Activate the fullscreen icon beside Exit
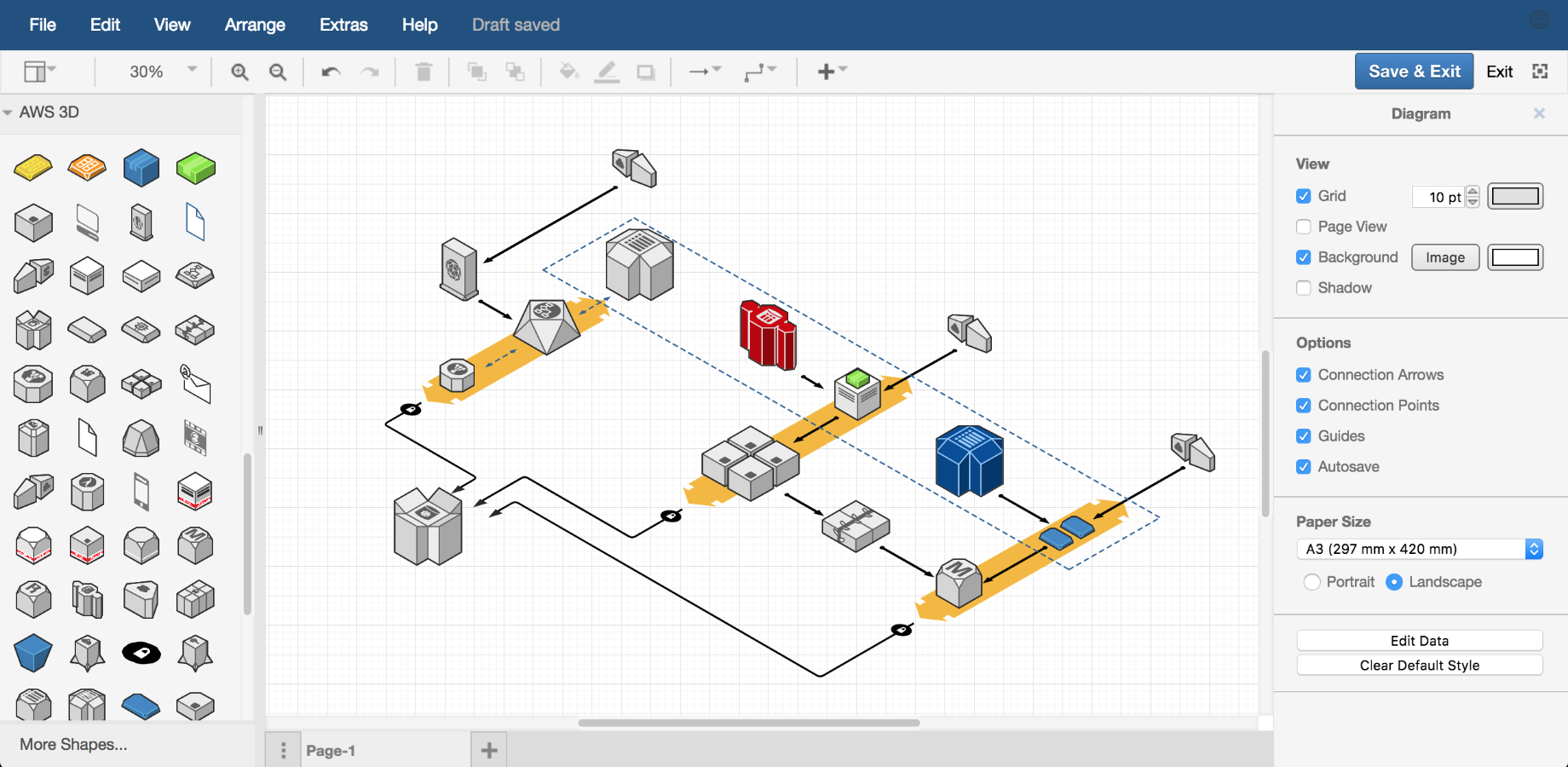Screen dimensions: 1568x767 (x=1539, y=71)
